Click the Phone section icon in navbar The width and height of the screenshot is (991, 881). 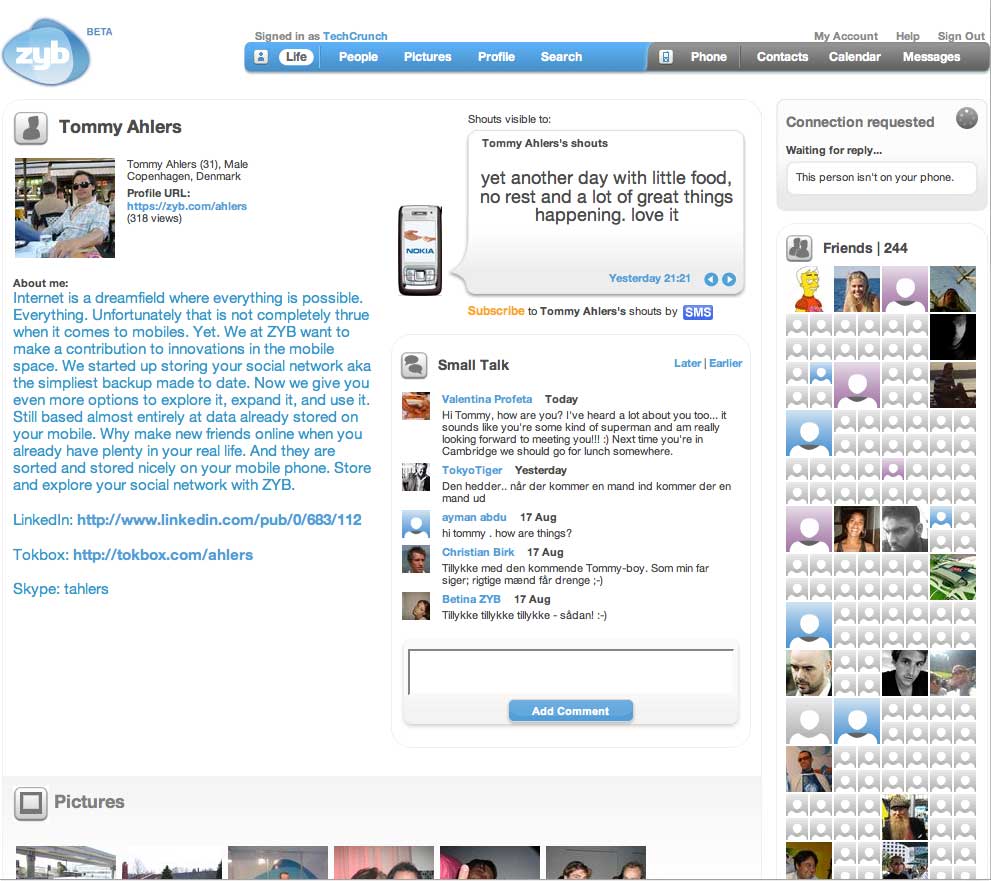point(666,57)
